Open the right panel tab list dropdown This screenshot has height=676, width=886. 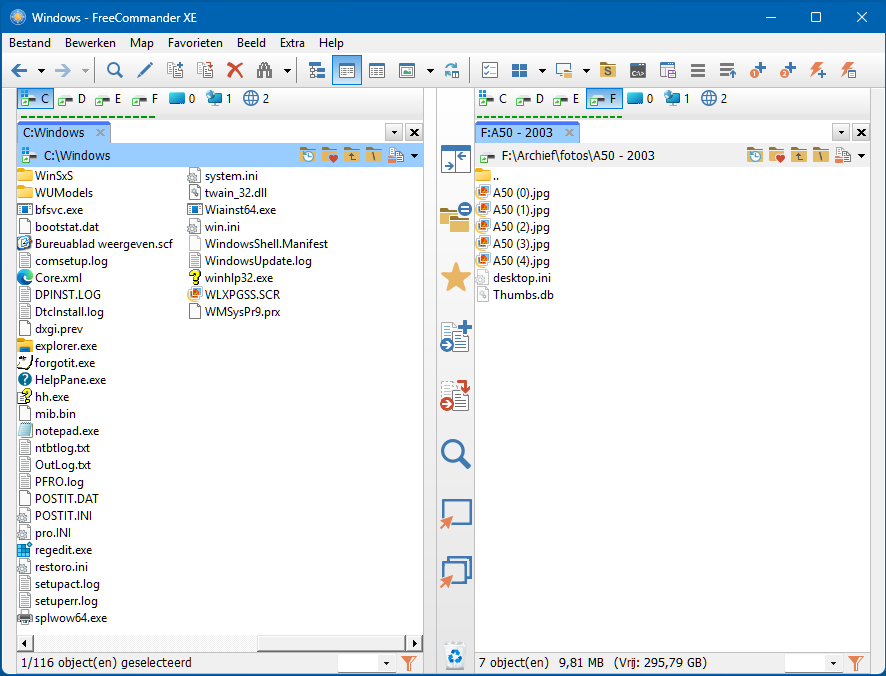pyautogui.click(x=841, y=133)
